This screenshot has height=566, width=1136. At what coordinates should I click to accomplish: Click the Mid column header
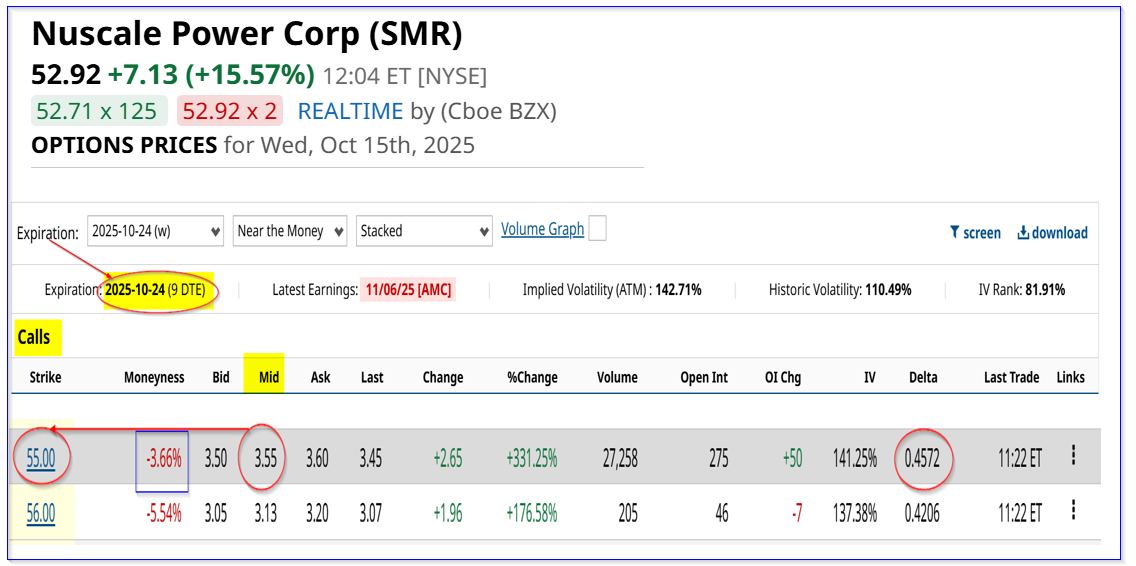pos(269,378)
